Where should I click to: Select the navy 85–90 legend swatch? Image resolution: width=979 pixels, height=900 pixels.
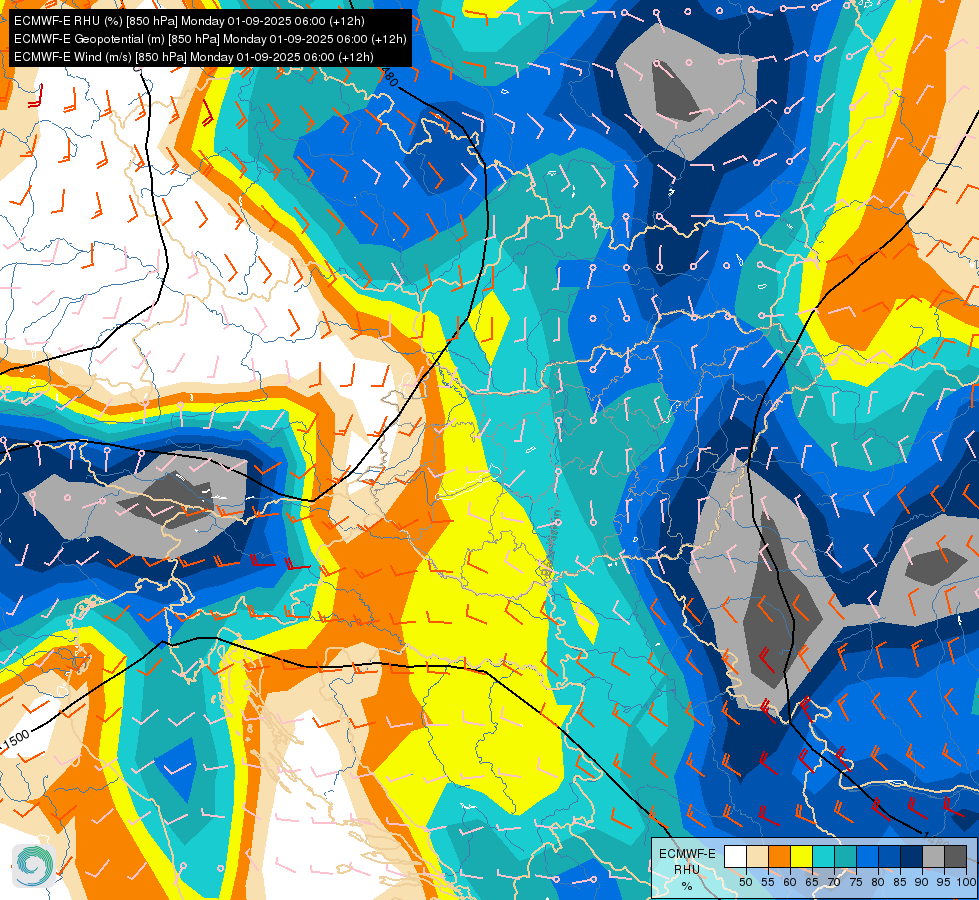click(x=912, y=856)
